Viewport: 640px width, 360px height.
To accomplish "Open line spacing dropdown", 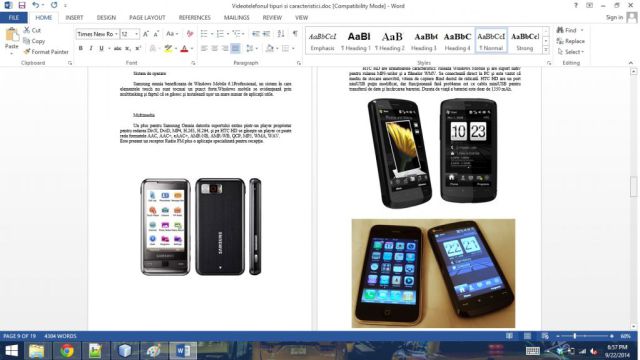I will tap(257, 48).
